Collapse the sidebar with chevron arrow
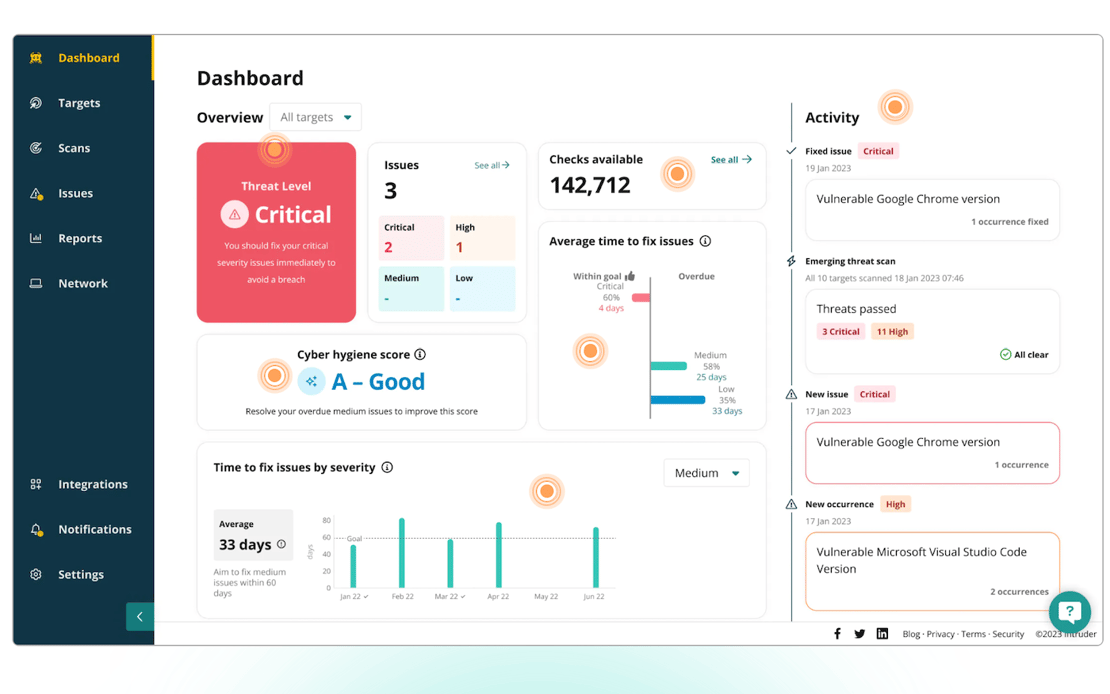 139,616
